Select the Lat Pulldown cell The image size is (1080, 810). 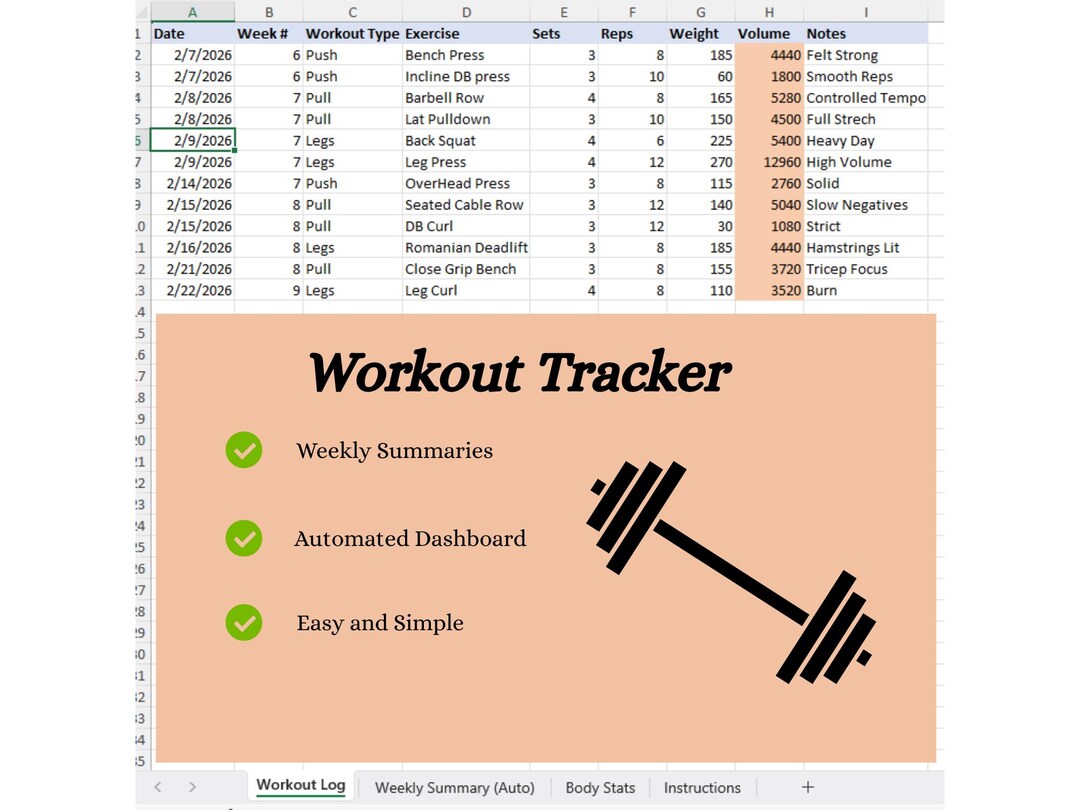[466, 119]
